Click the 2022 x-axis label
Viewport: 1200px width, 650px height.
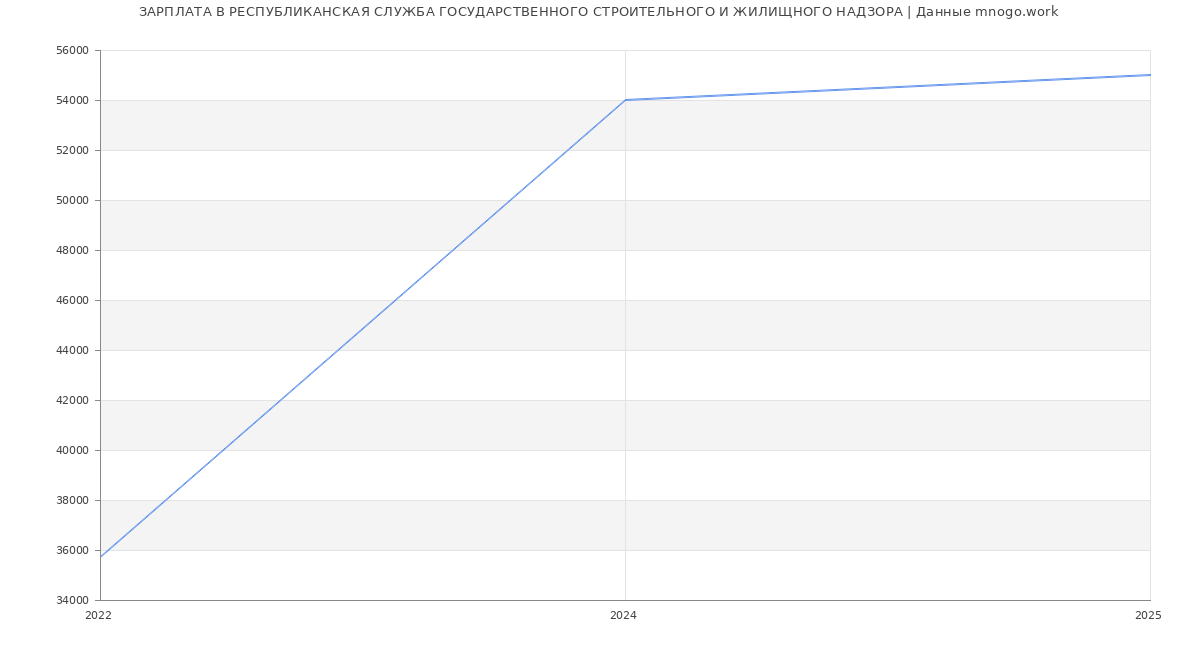click(99, 616)
